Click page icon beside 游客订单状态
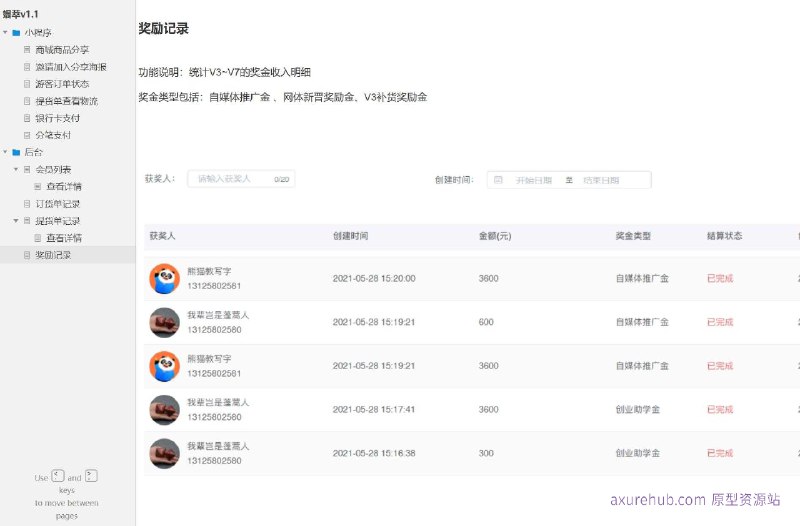The height and width of the screenshot is (526, 800). point(27,84)
